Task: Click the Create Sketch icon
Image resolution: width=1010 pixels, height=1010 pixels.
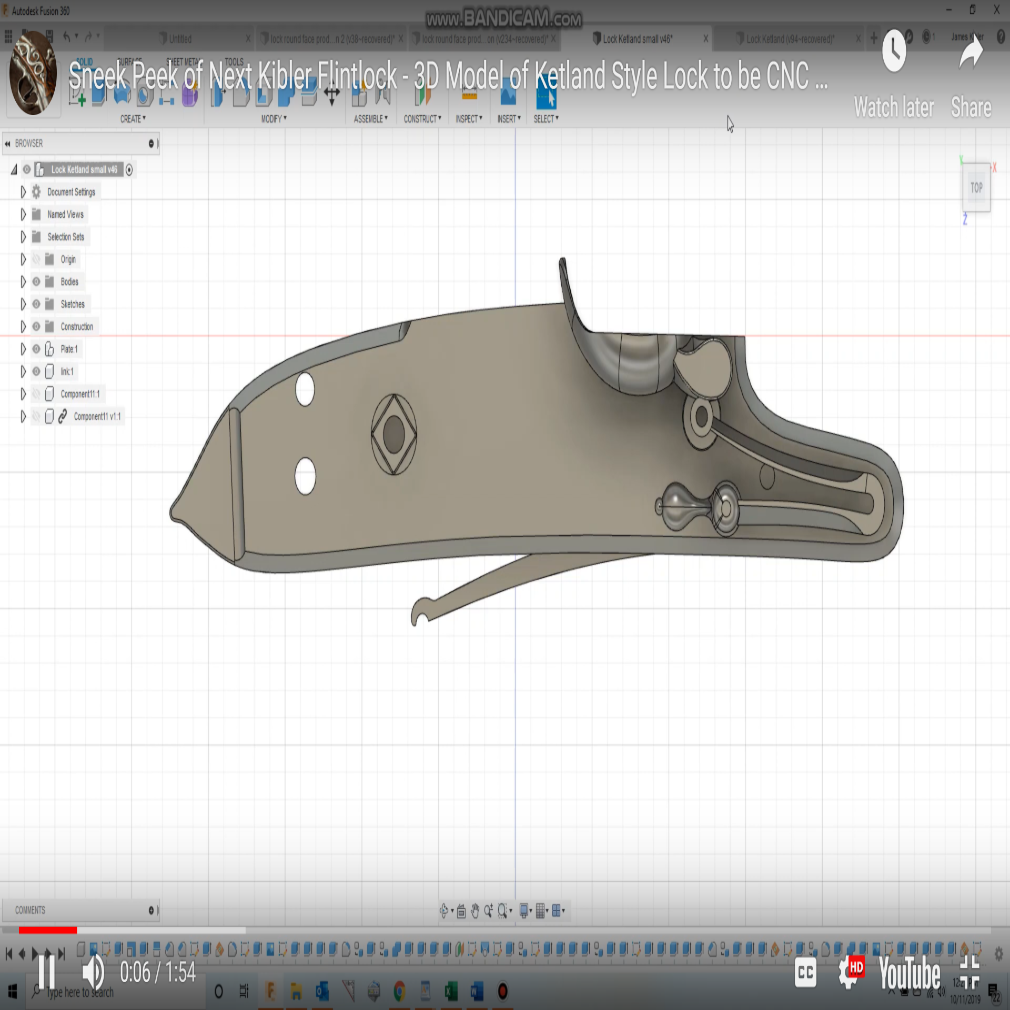Action: [x=77, y=97]
